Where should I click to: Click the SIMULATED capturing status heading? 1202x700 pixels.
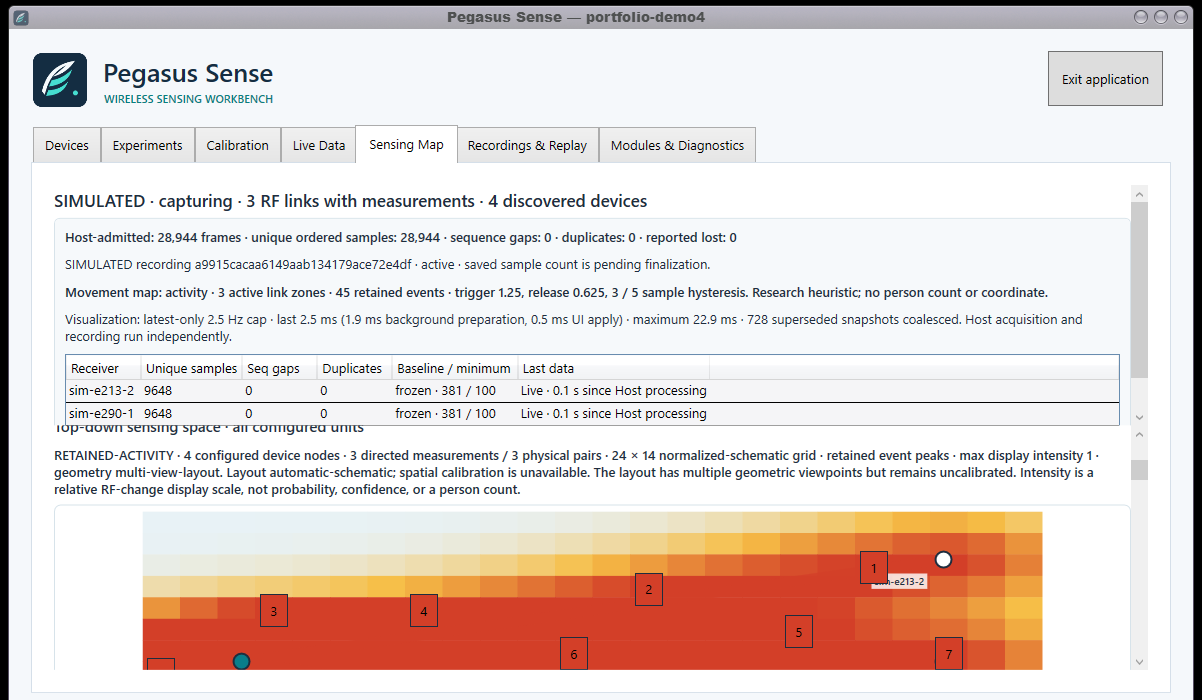point(351,201)
